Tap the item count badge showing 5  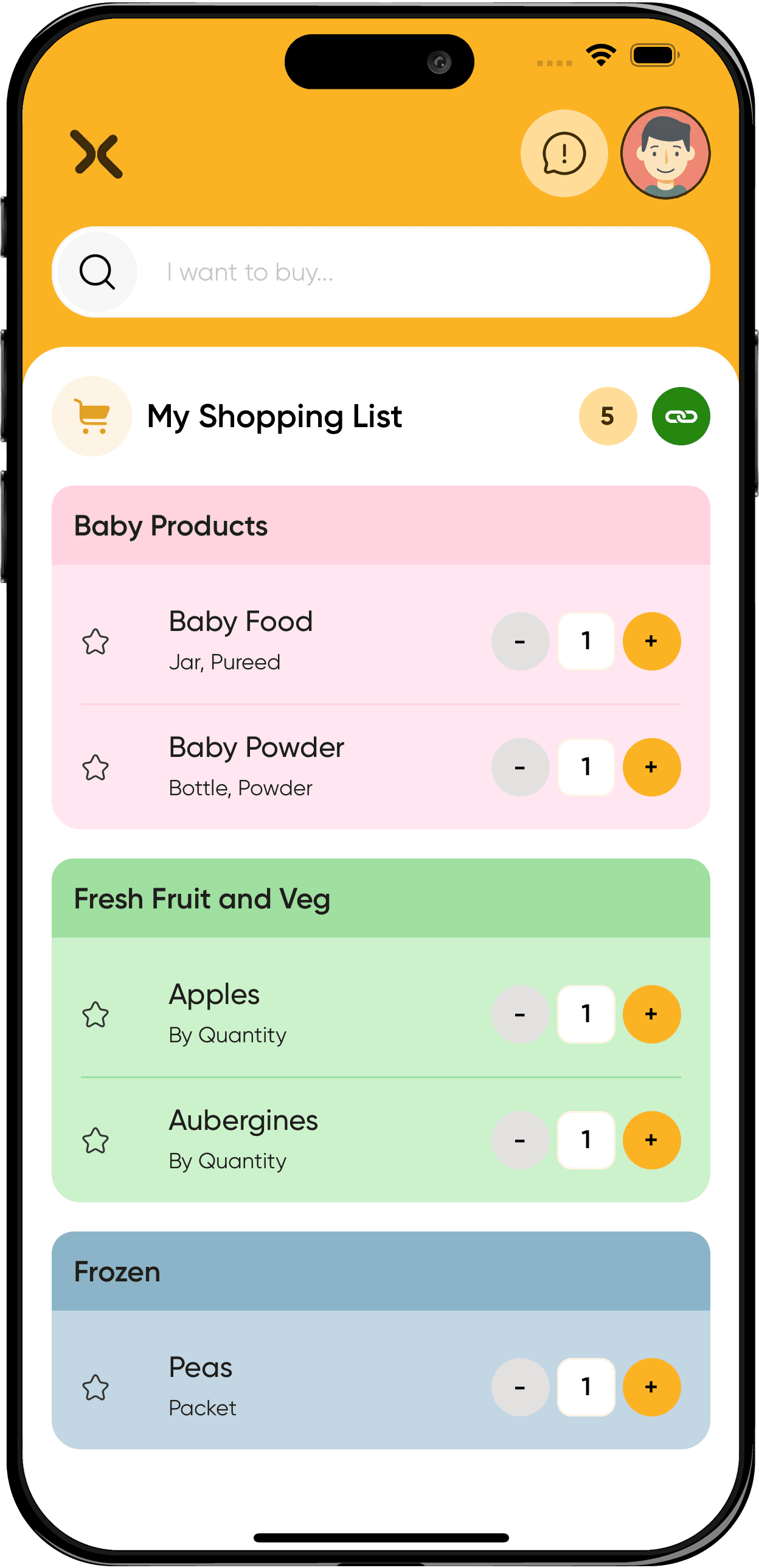tap(607, 416)
